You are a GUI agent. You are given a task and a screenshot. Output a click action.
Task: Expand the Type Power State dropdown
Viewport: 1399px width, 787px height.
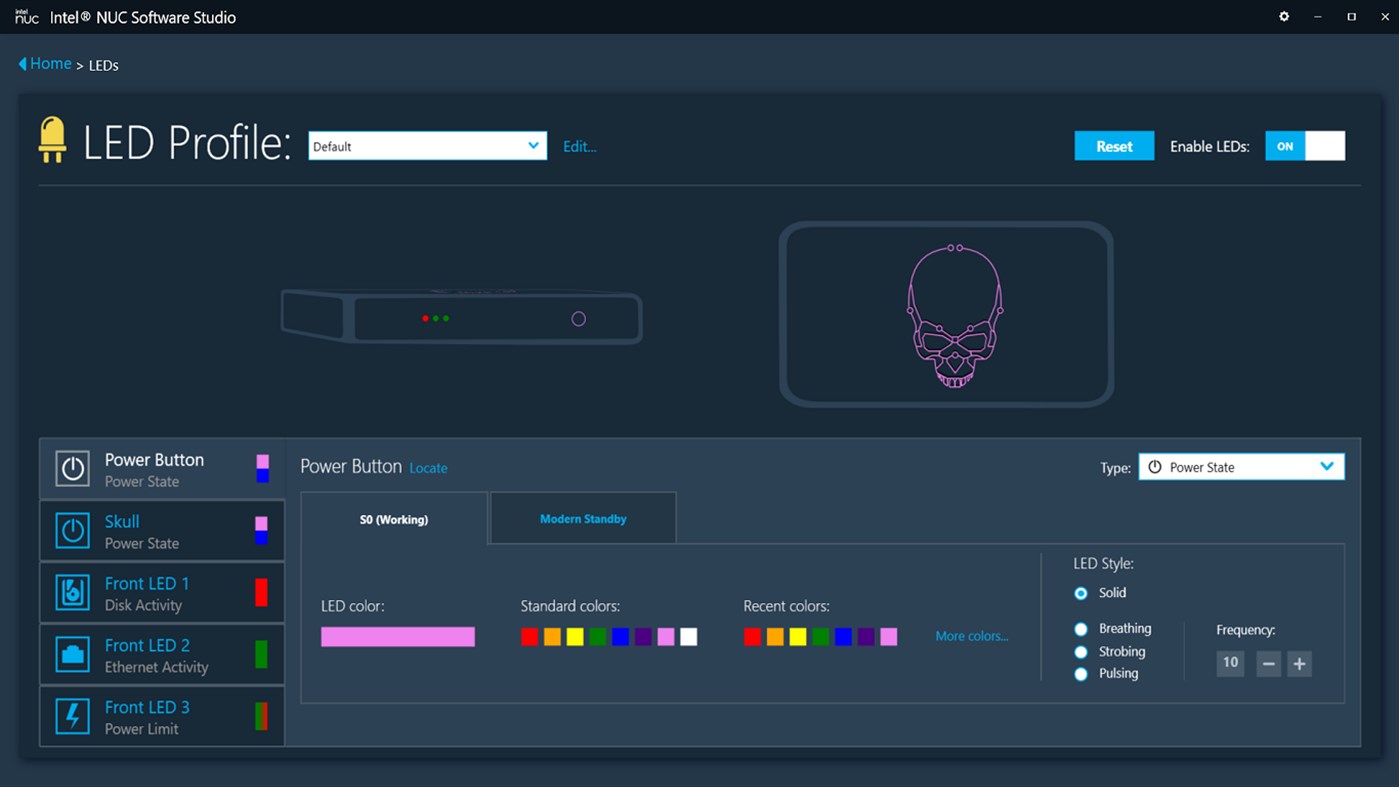(1240, 467)
